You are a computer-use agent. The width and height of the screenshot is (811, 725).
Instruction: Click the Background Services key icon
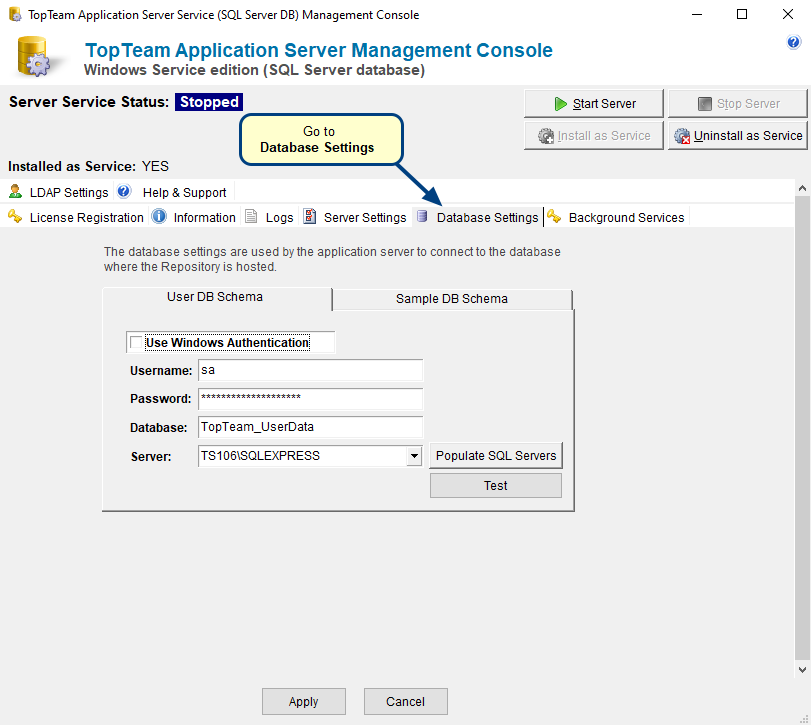coord(554,217)
